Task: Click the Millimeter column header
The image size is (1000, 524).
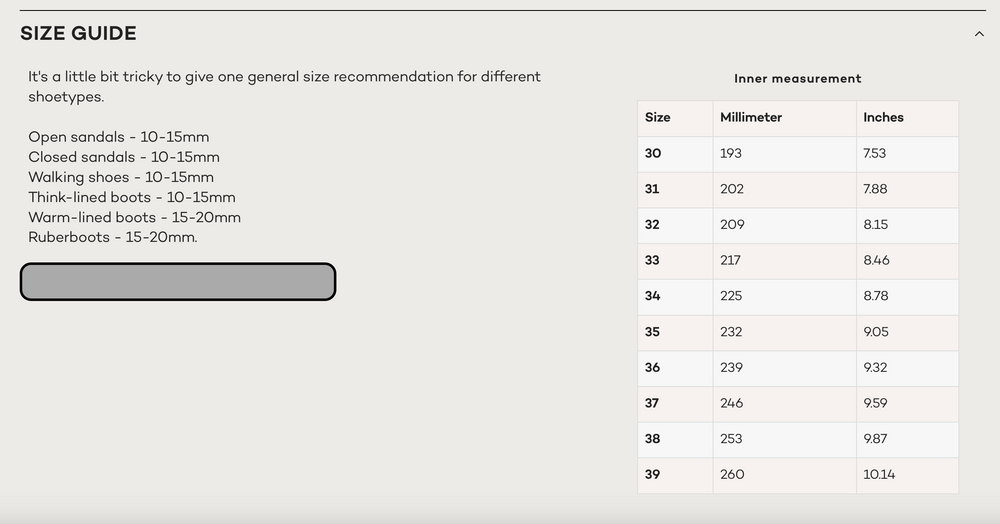Action: (x=751, y=117)
